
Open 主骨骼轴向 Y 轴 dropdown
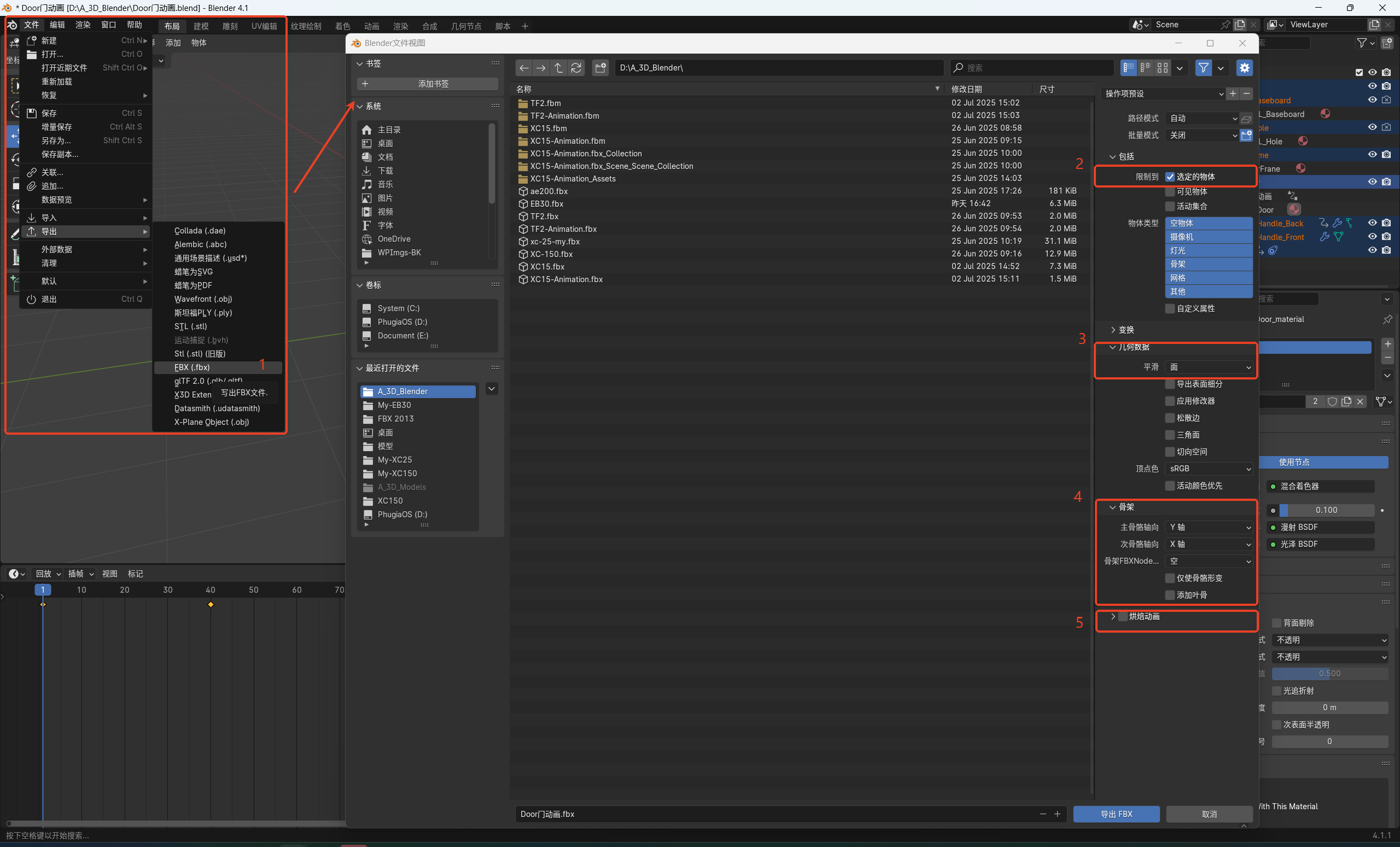tap(1209, 528)
